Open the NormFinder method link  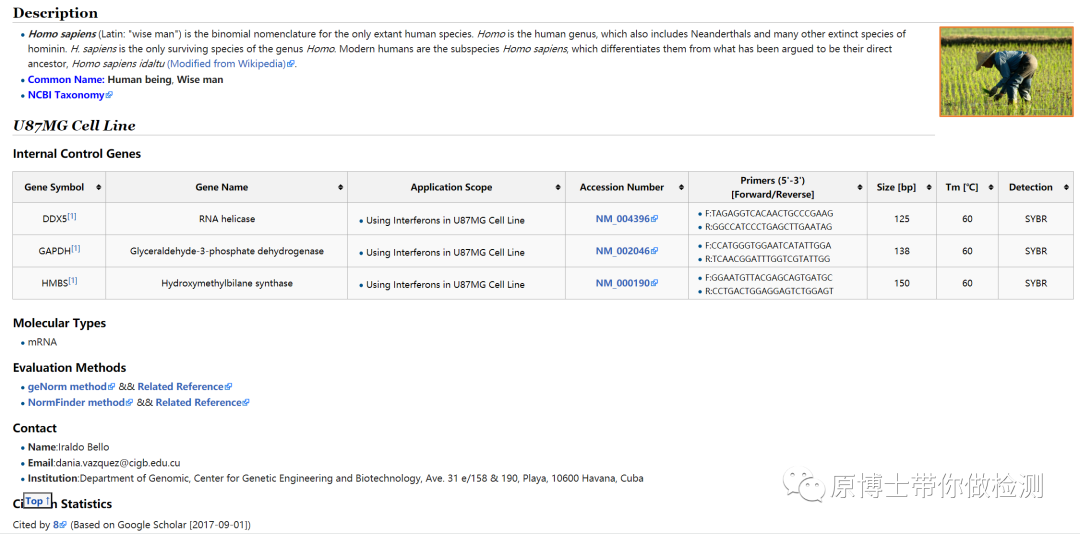[76, 403]
